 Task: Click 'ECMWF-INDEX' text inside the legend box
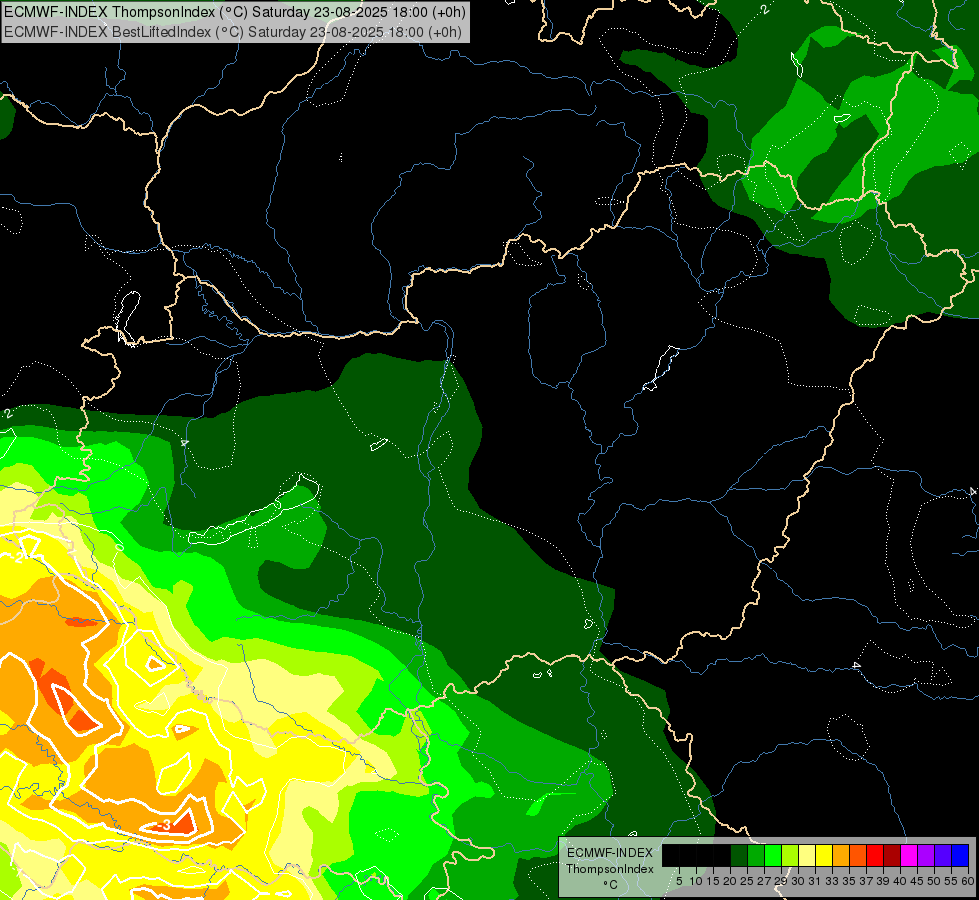[x=609, y=853]
